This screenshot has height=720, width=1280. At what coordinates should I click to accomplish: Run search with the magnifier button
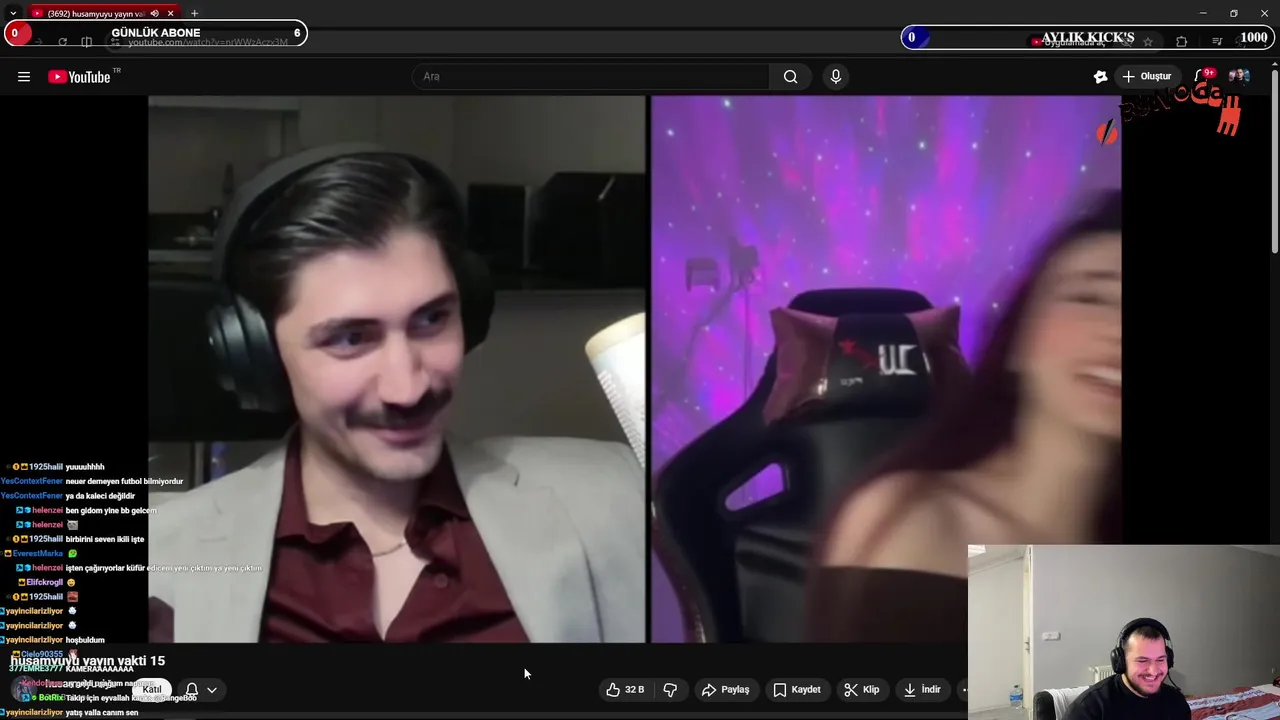click(x=791, y=77)
